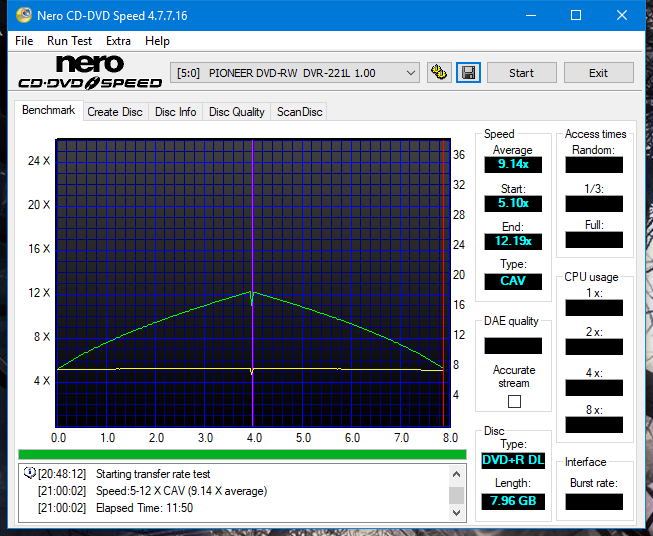
Task: Open the Extra menu
Action: [118, 41]
